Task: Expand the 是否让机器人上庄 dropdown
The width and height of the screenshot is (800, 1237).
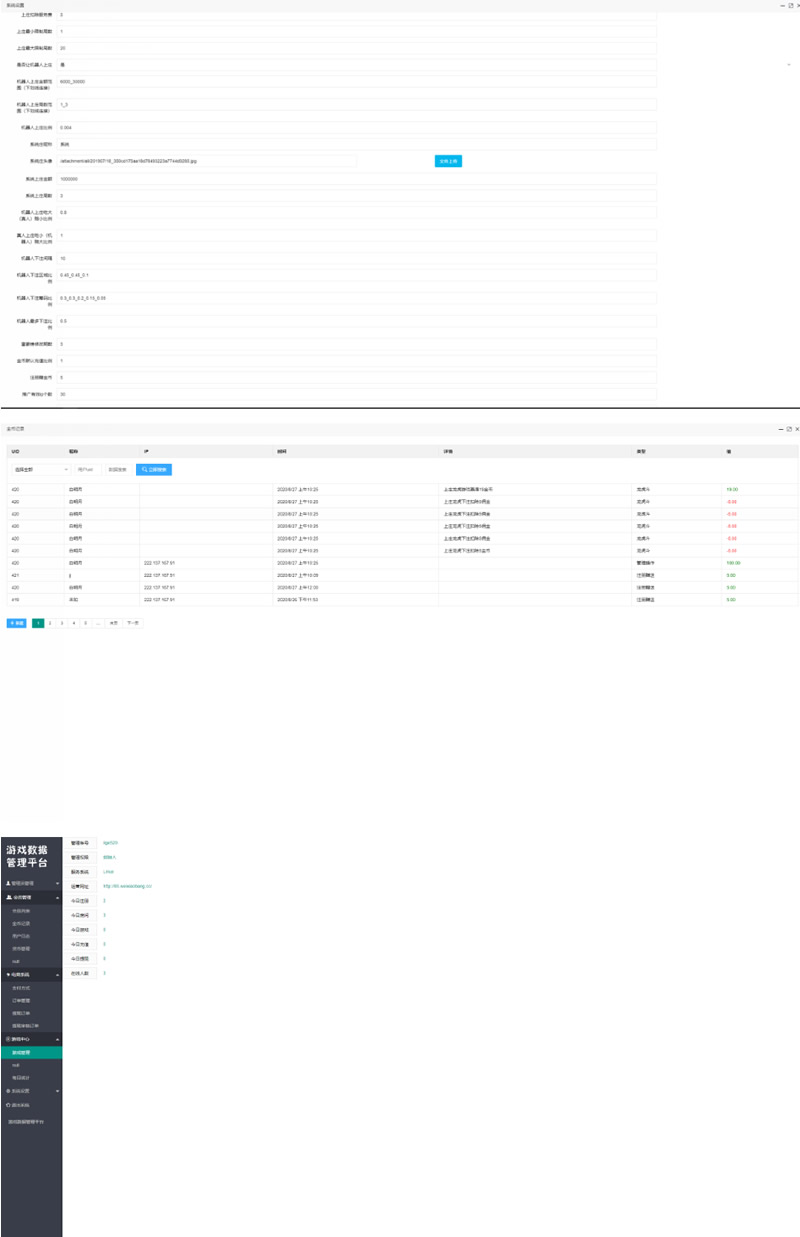Action: [x=789, y=64]
